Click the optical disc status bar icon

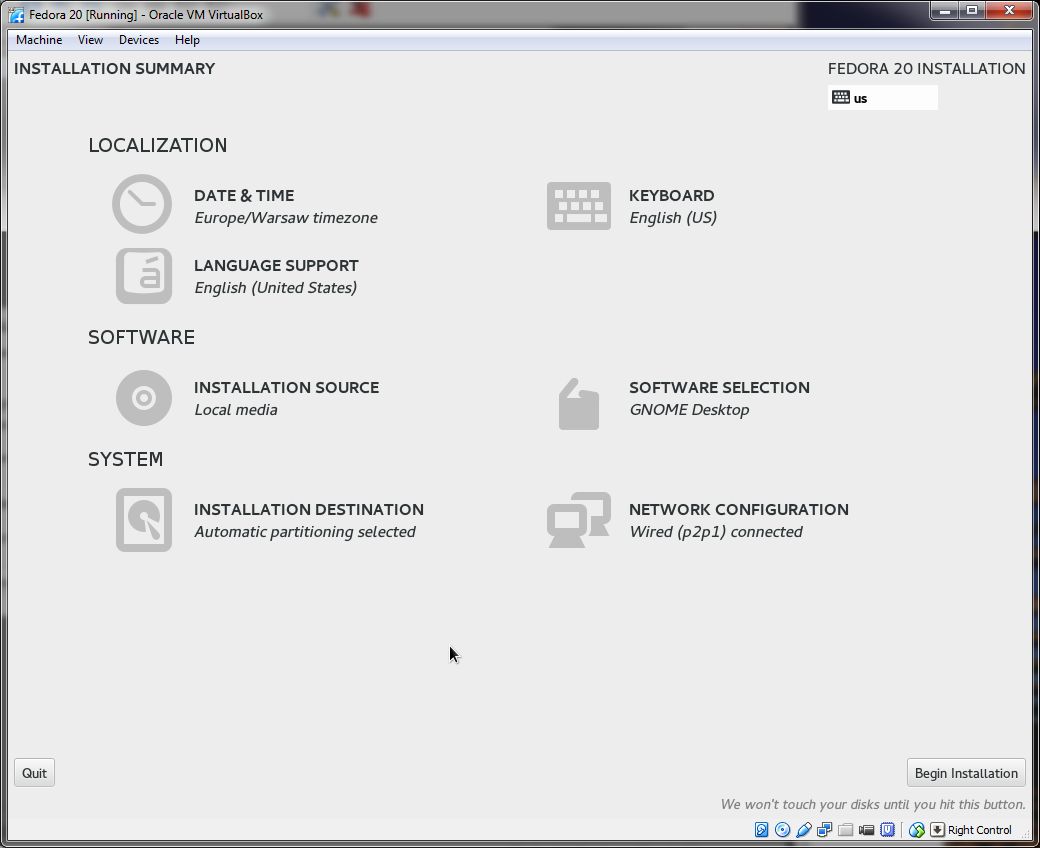point(783,829)
